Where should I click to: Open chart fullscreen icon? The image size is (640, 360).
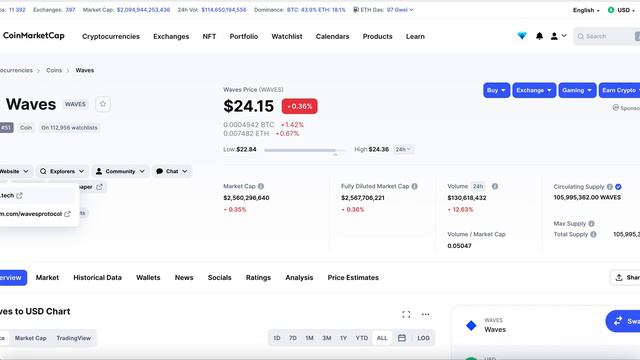pyautogui.click(x=406, y=314)
